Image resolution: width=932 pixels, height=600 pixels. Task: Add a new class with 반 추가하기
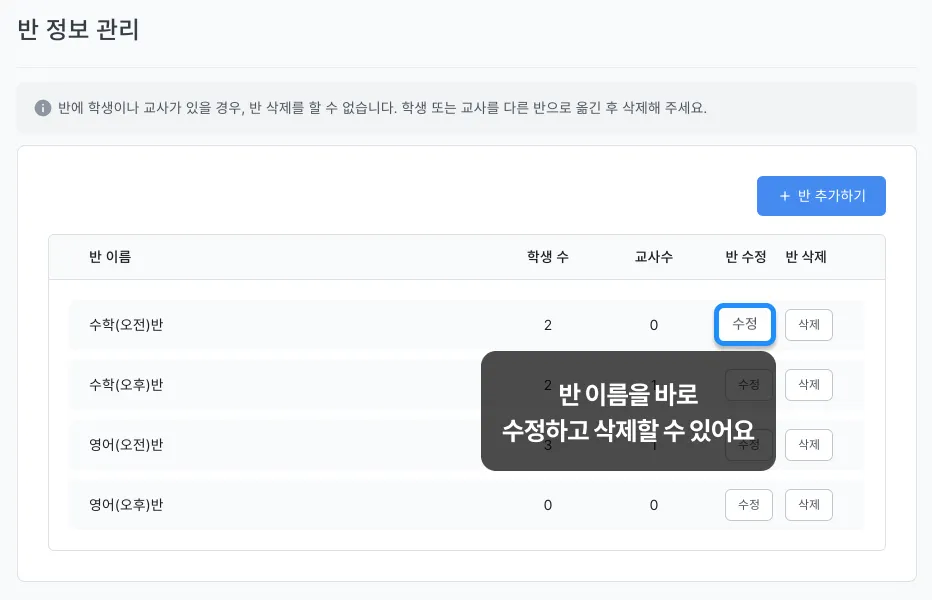pyautogui.click(x=821, y=196)
